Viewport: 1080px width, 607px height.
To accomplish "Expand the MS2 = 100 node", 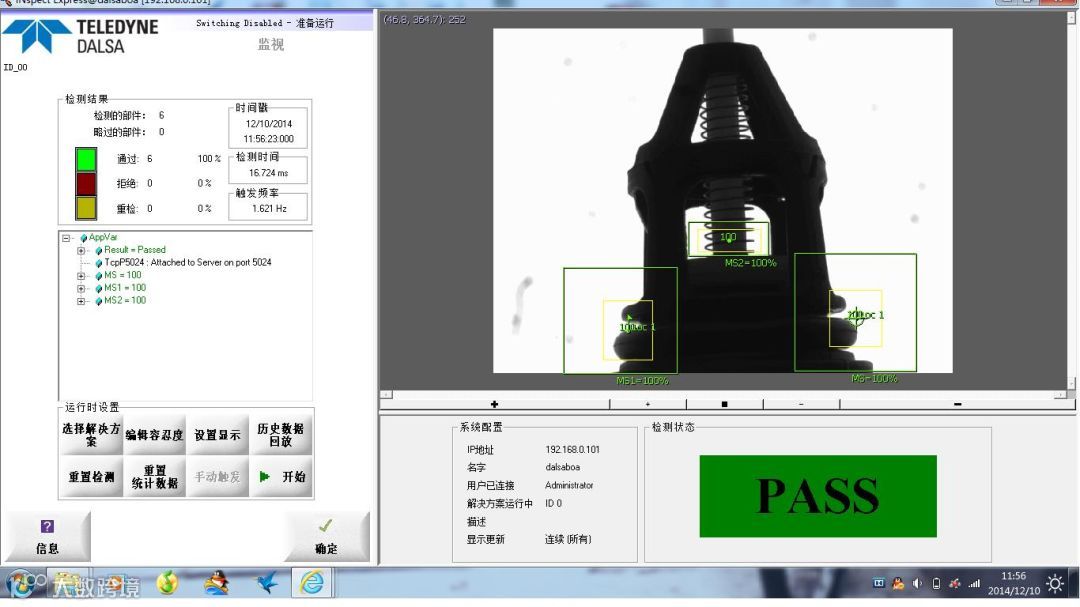I will pos(81,301).
